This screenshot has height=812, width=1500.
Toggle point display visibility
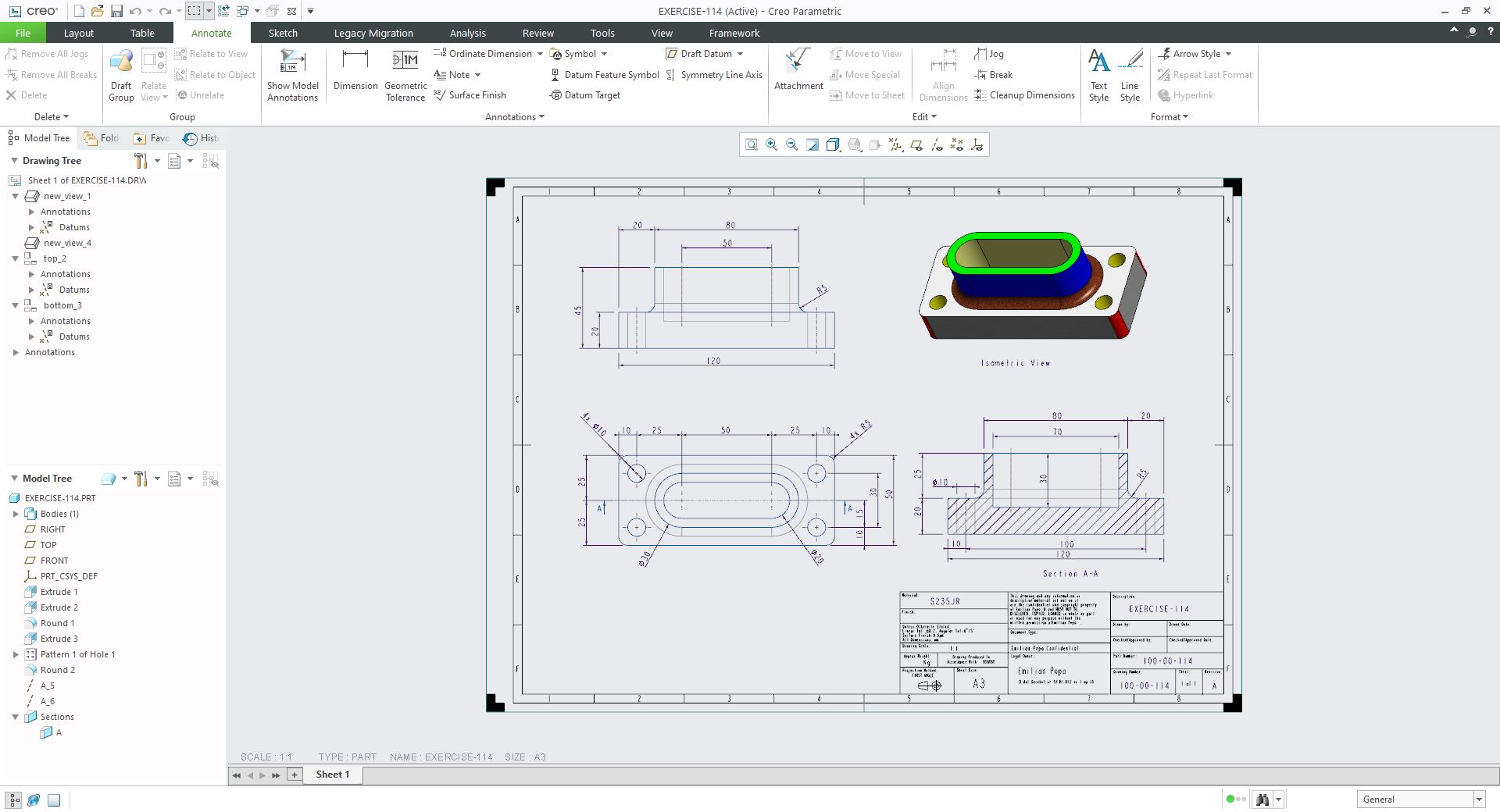click(956, 144)
